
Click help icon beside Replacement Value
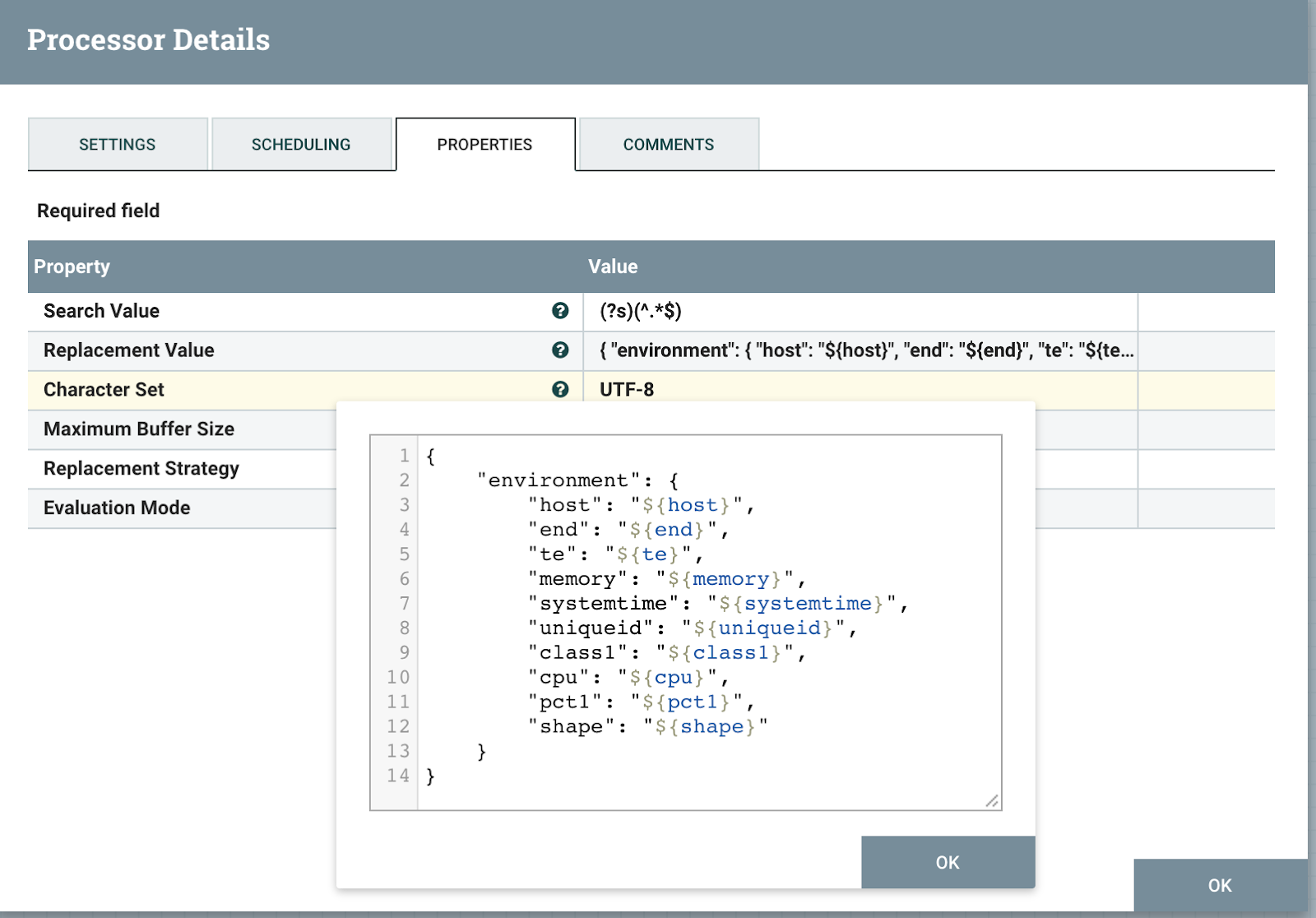tap(560, 350)
